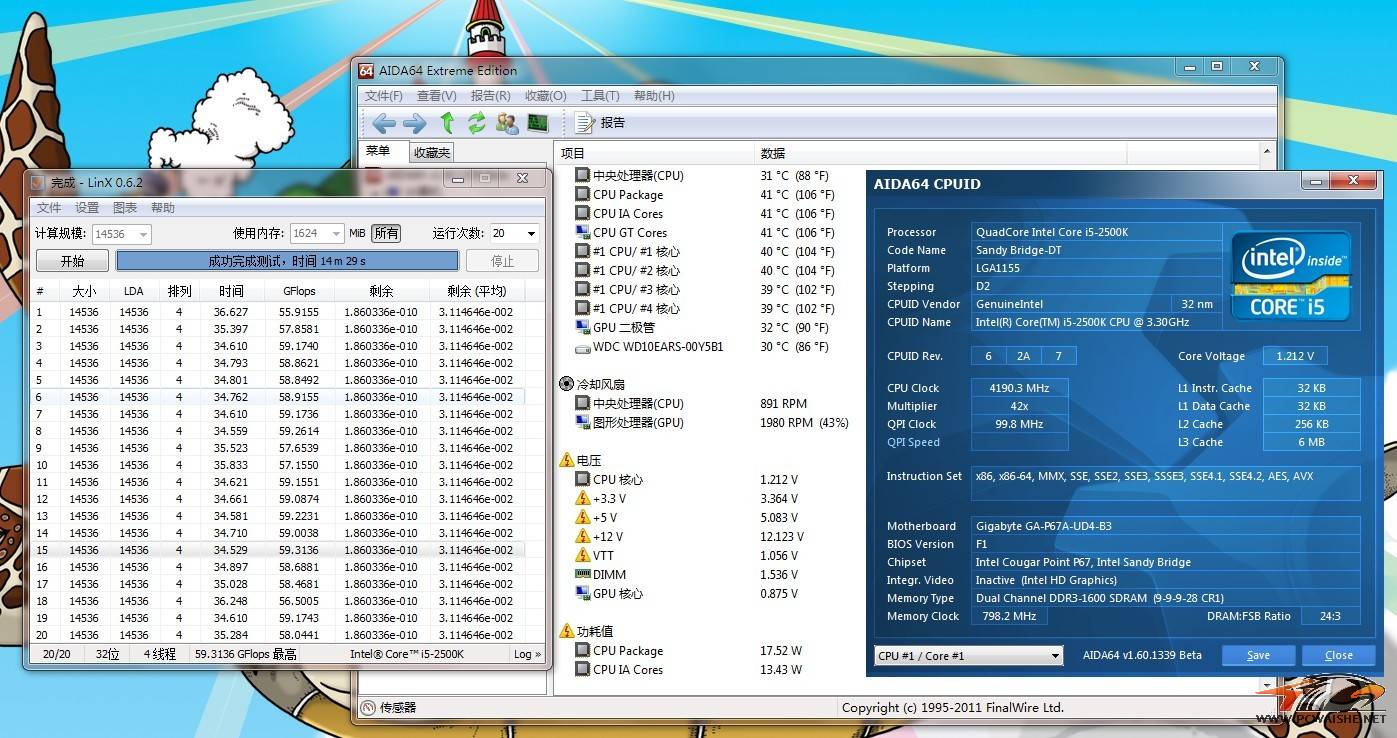Click the Gigabyte GA-P67A-UD4-B3 motherboard value

tap(1166, 526)
